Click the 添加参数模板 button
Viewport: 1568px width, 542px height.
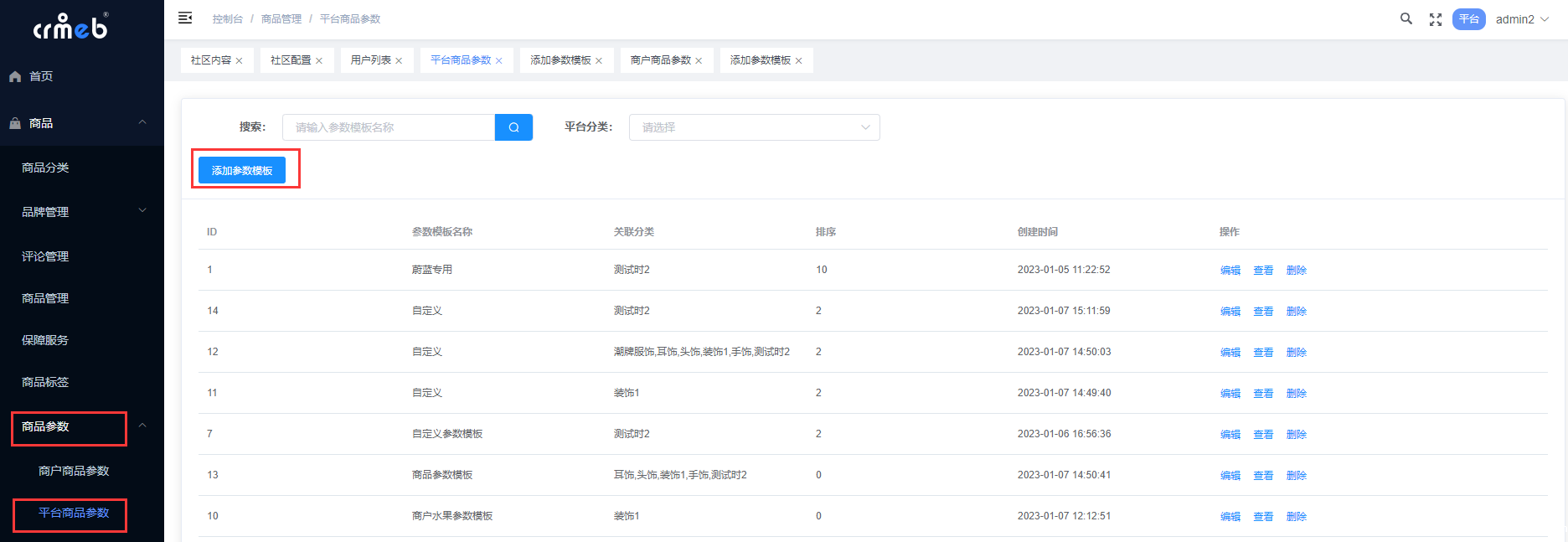tap(242, 170)
